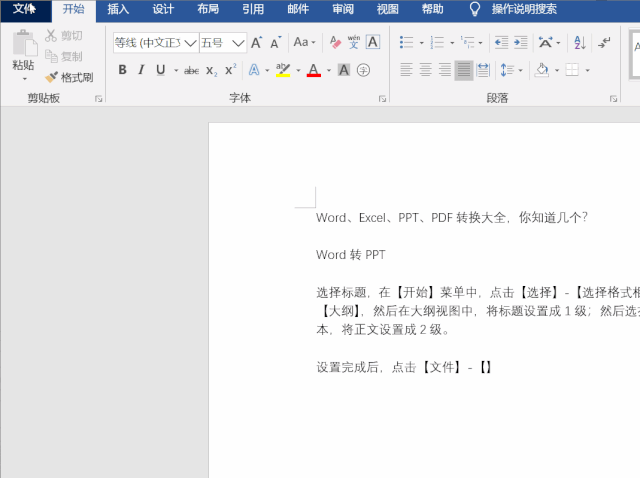Click the decrease font size icon
Screen dimensions: 640x478
click(x=276, y=42)
